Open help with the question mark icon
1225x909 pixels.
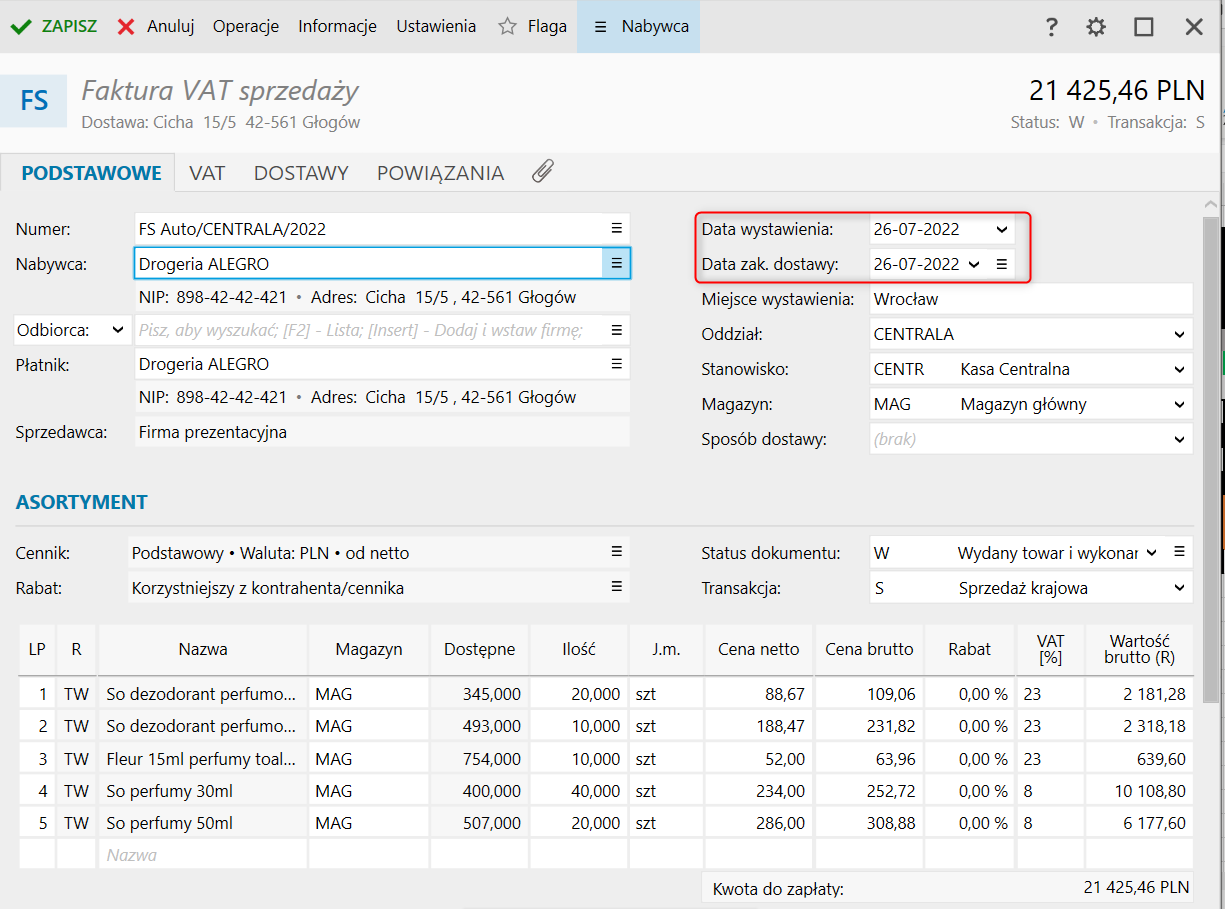(x=1051, y=27)
